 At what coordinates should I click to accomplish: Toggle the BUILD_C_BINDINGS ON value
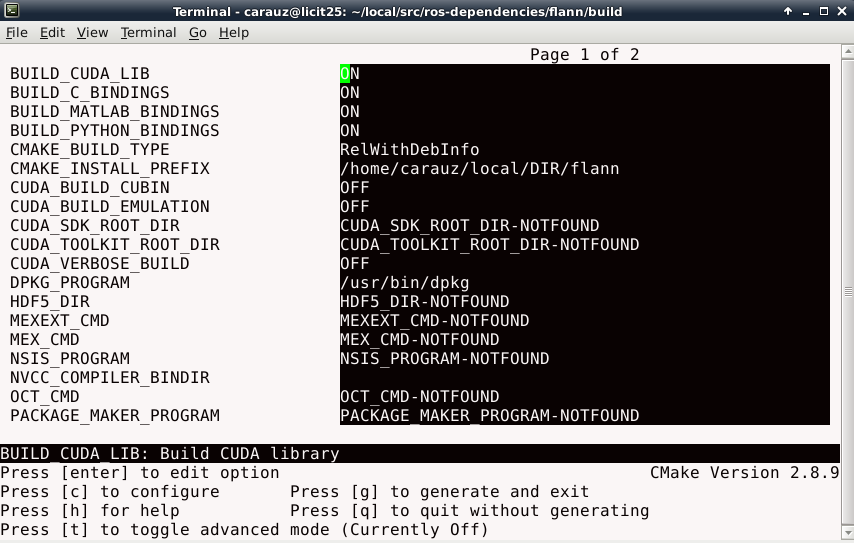(350, 93)
